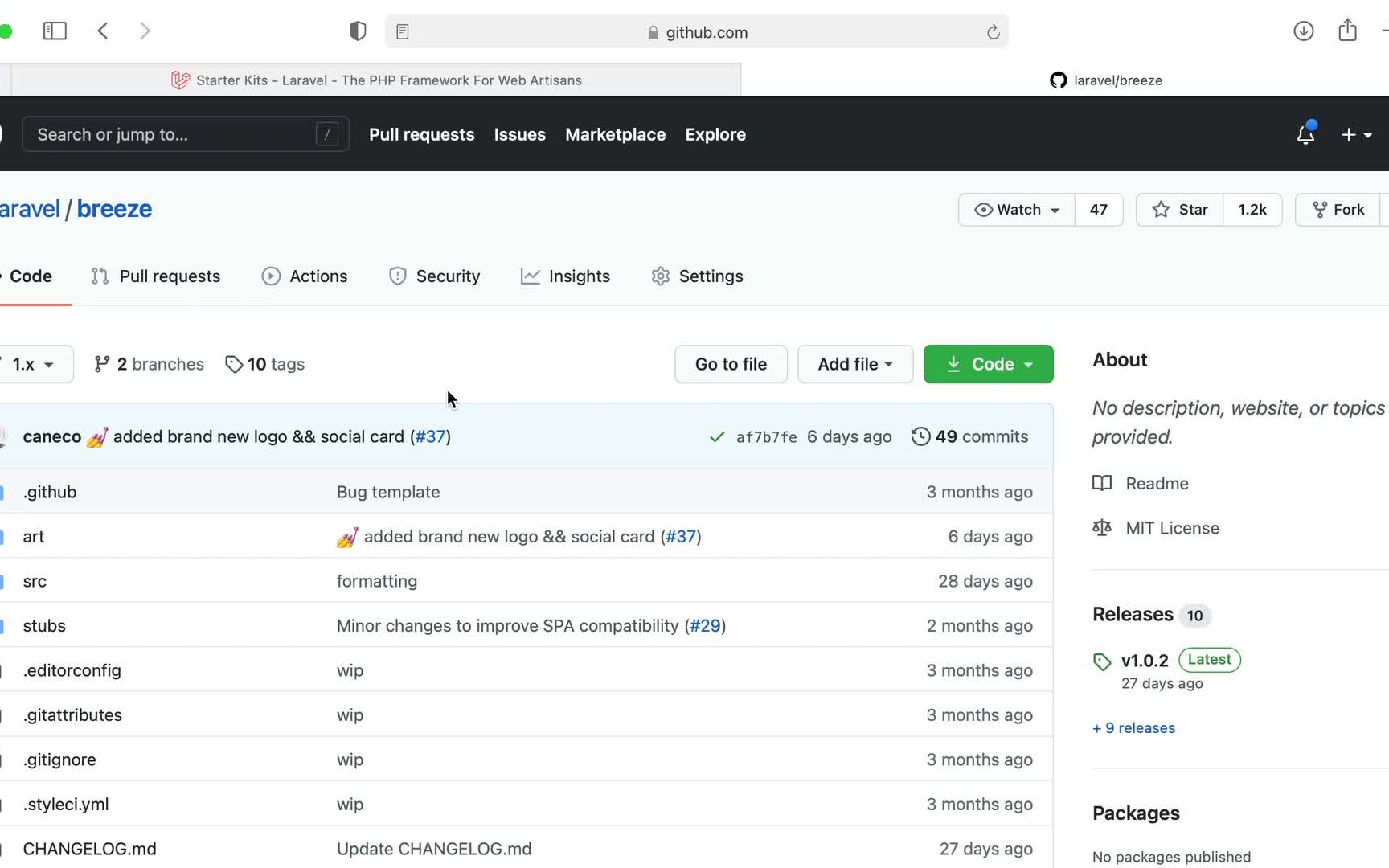Open Pull requests in top navigation
The width and height of the screenshot is (1389, 868).
tap(421, 134)
